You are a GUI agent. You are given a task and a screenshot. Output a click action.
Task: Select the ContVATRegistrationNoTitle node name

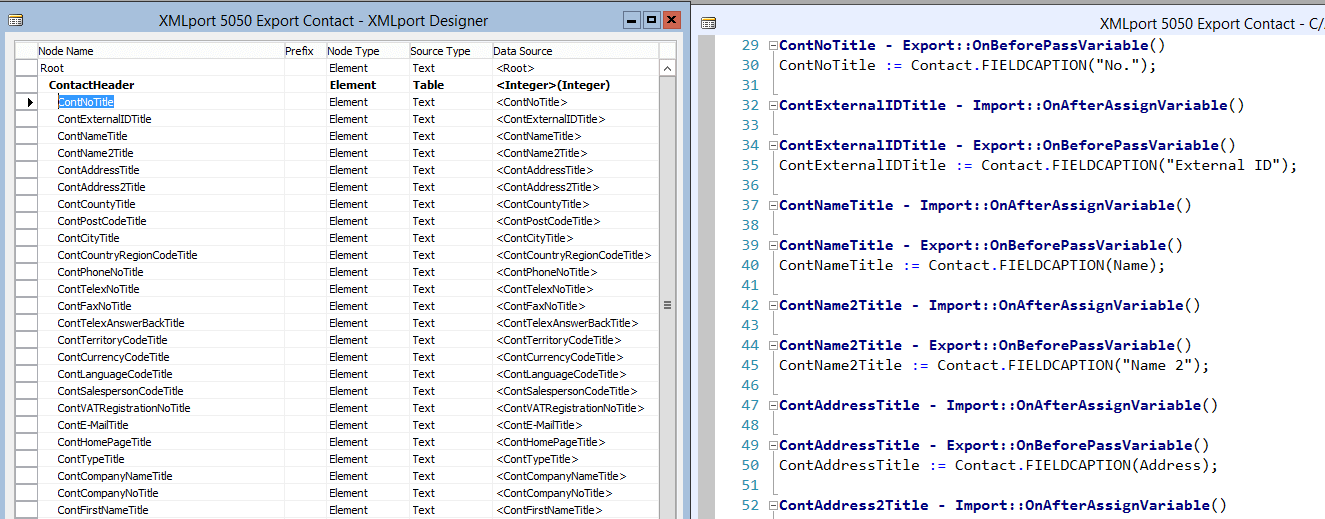[x=123, y=408]
